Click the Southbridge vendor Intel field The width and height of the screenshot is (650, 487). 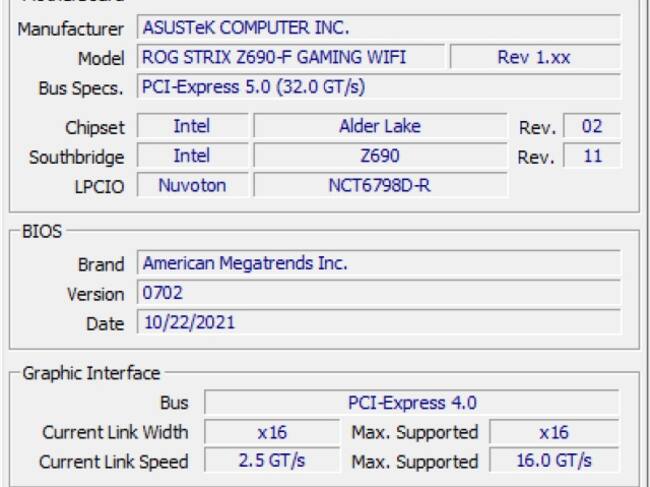(191, 156)
